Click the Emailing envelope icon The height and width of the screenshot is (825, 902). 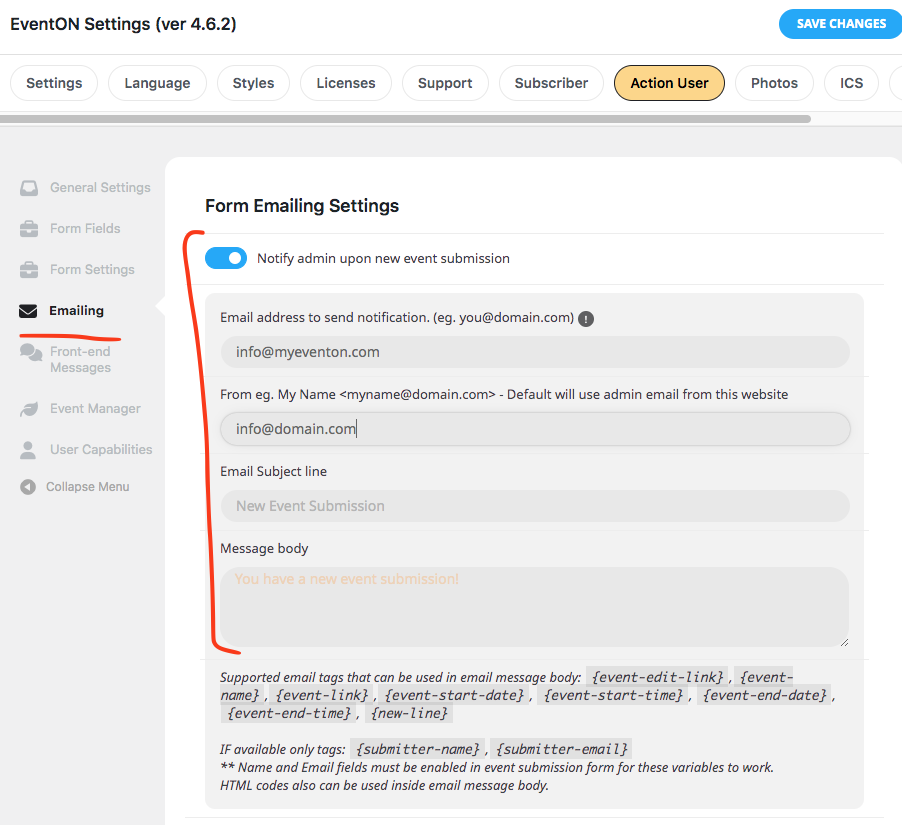(28, 311)
